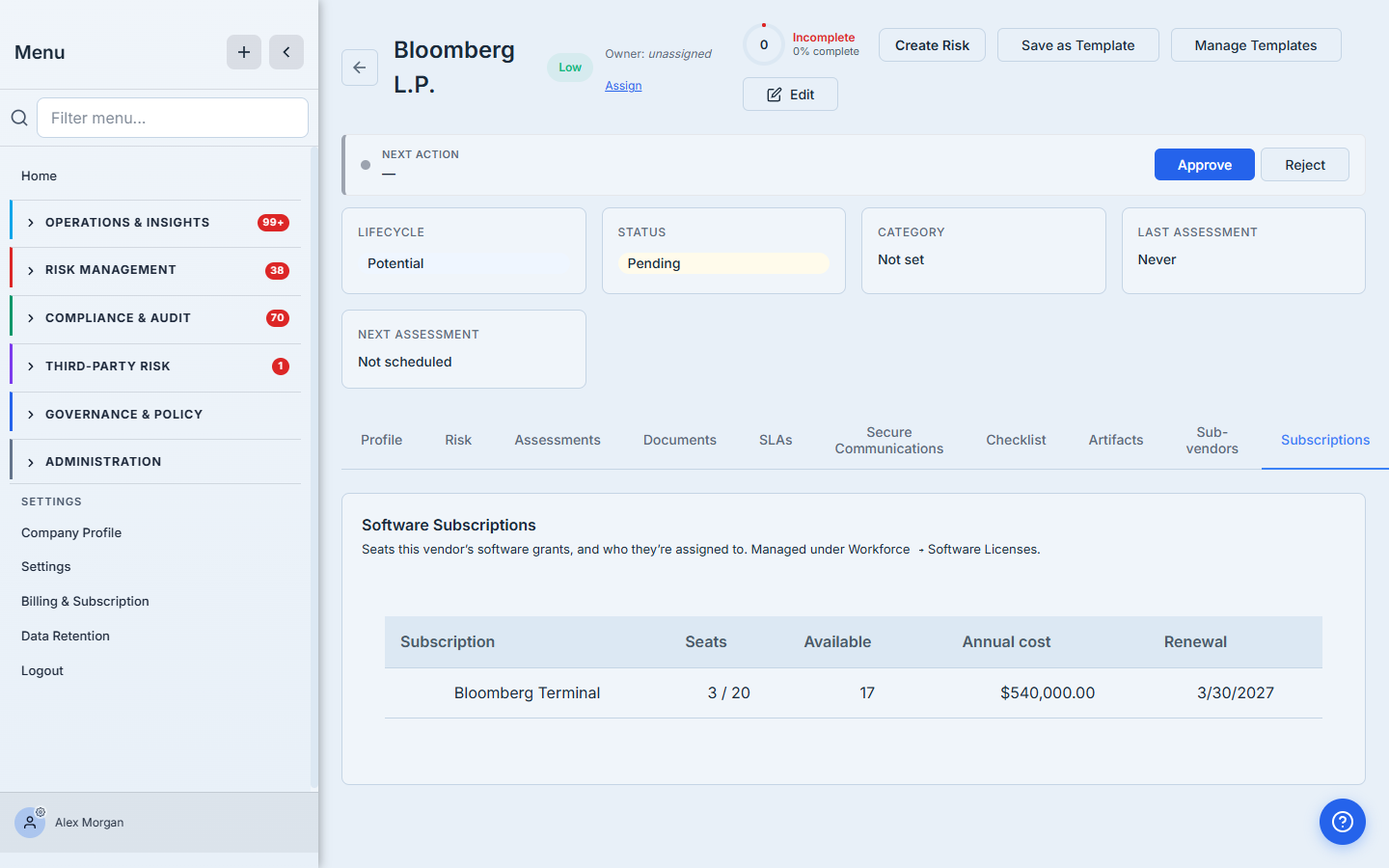
Task: Click the 0 completion progress ring
Action: [764, 44]
